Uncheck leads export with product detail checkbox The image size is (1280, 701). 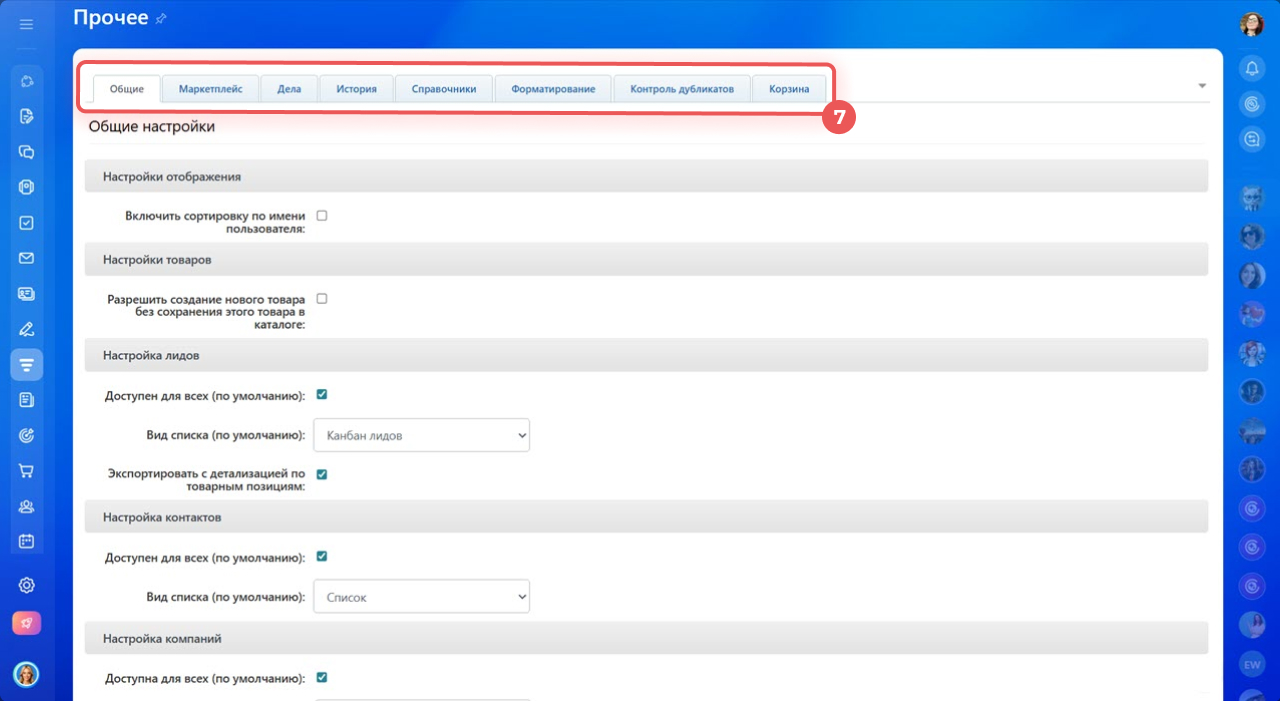(322, 474)
